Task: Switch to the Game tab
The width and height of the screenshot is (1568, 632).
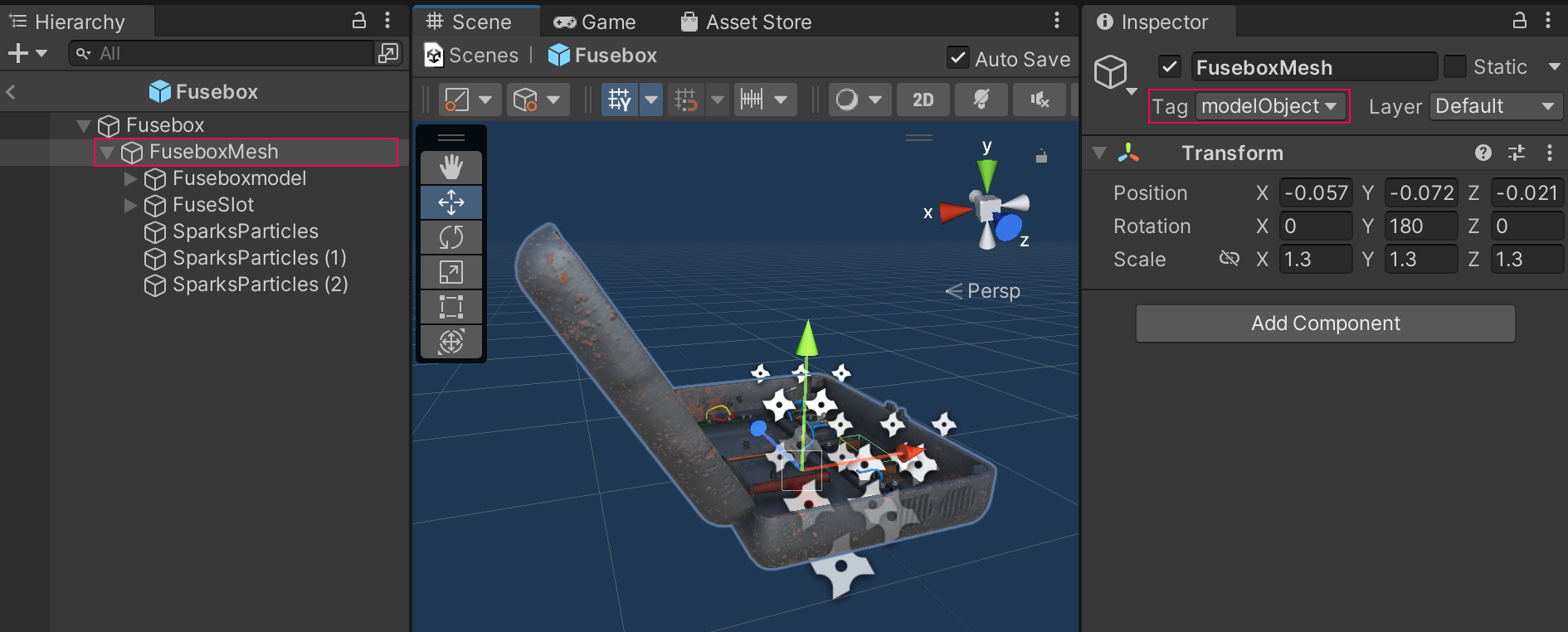Action: pyautogui.click(x=595, y=22)
